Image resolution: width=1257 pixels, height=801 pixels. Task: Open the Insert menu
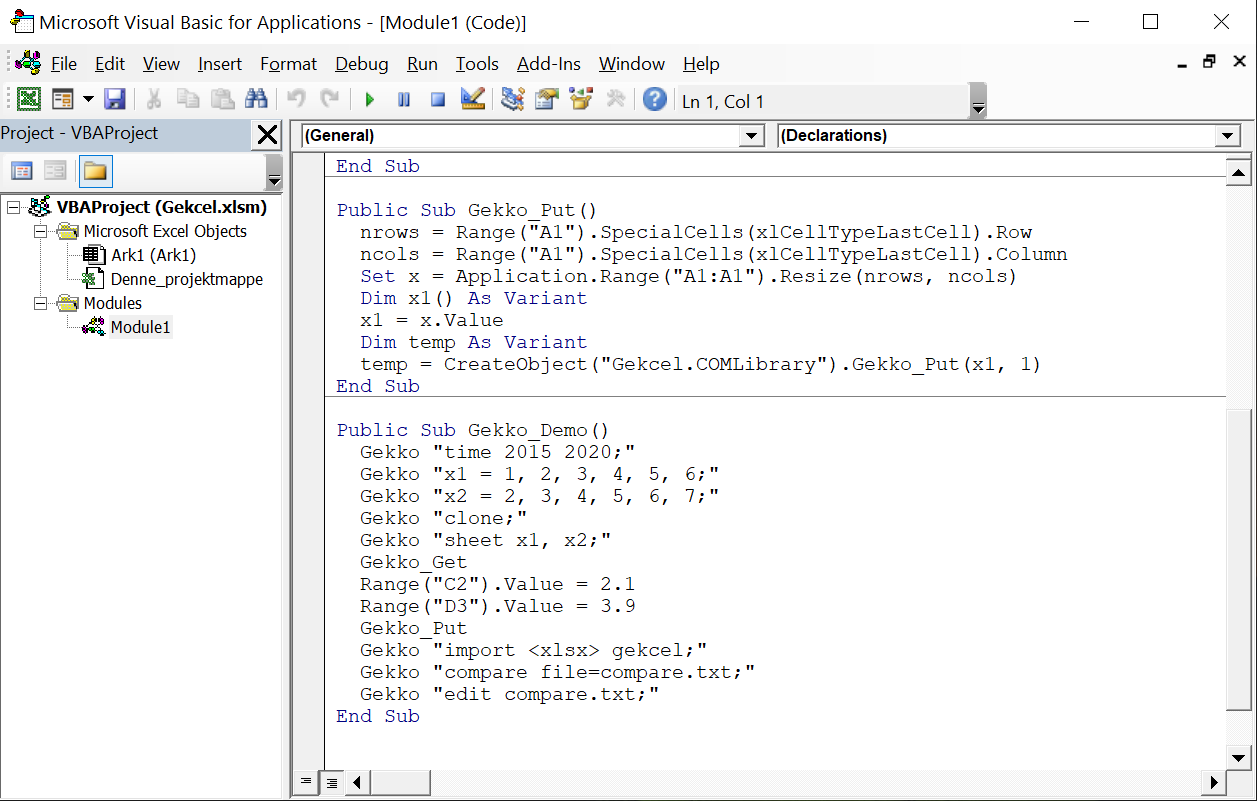click(x=220, y=64)
